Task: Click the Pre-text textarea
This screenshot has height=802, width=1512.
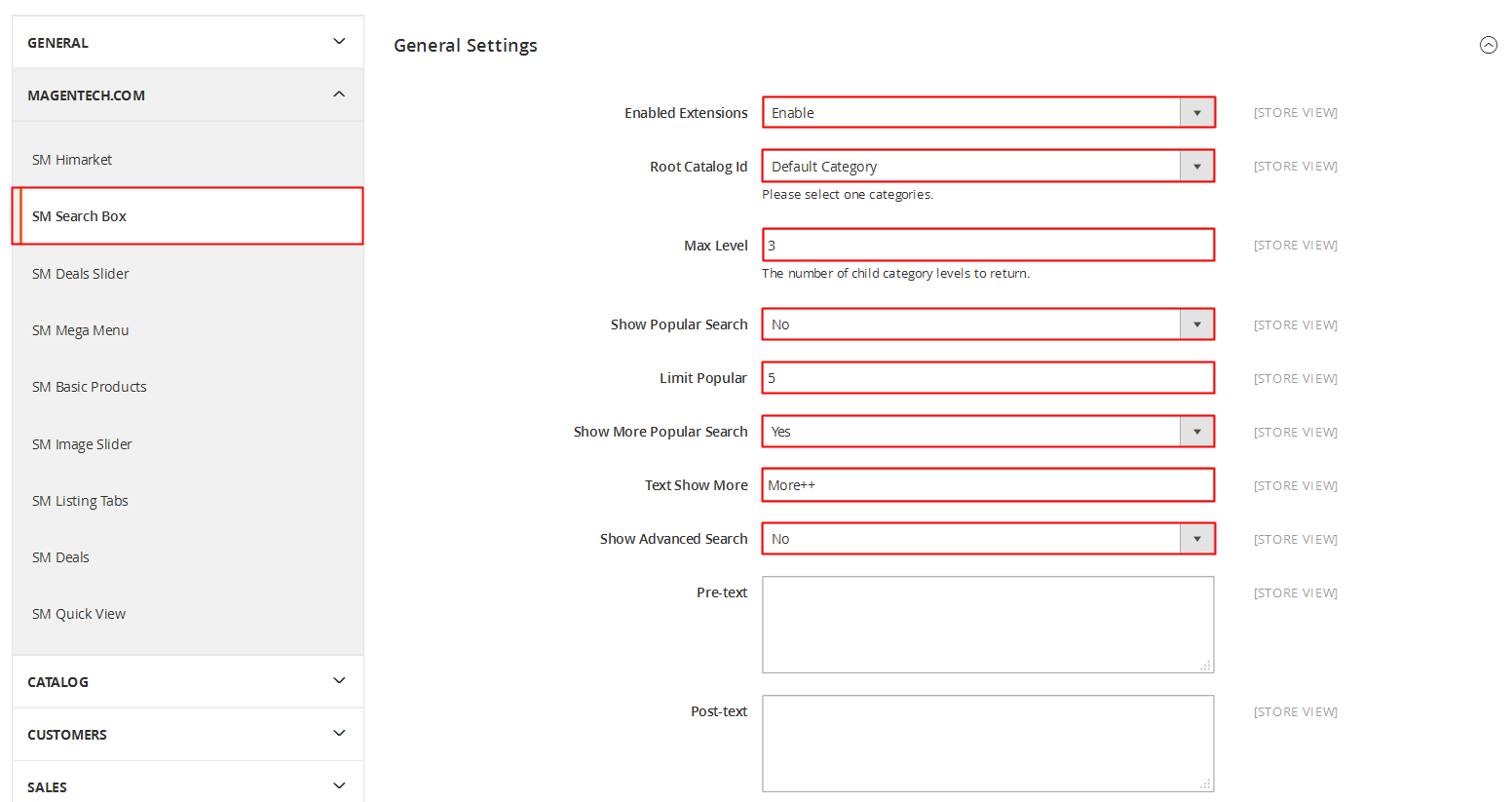Action: [x=988, y=625]
